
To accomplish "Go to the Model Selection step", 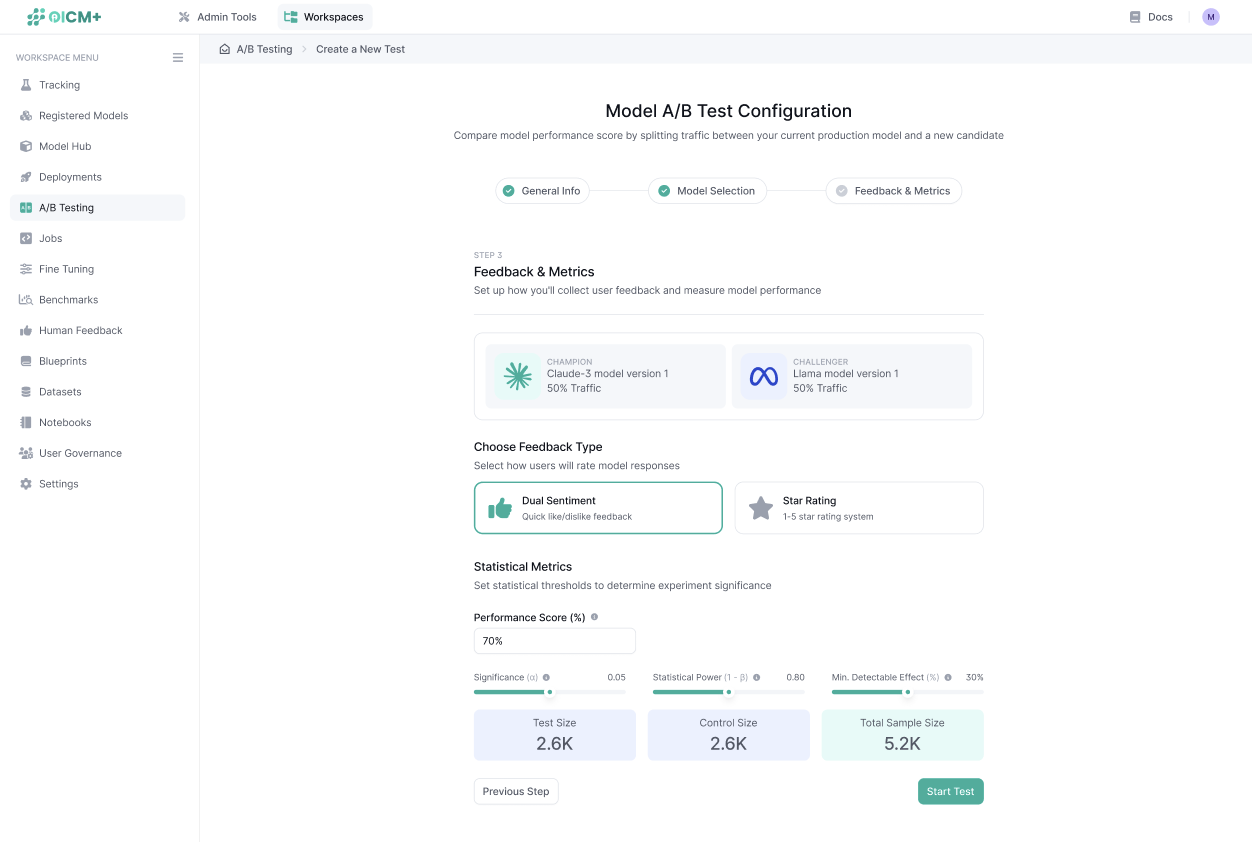I will 707,191.
